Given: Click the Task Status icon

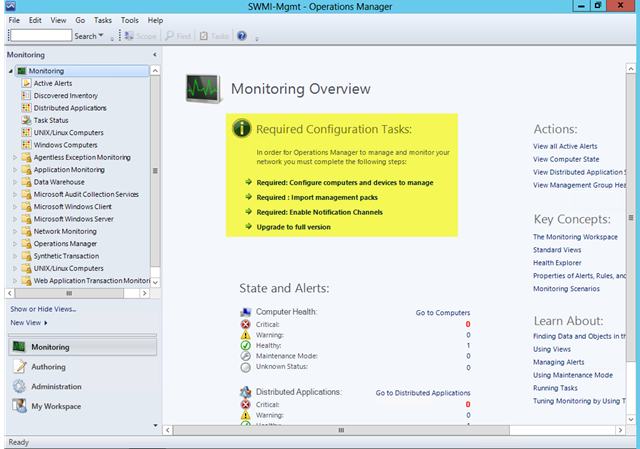Looking at the screenshot, I should 26,120.
